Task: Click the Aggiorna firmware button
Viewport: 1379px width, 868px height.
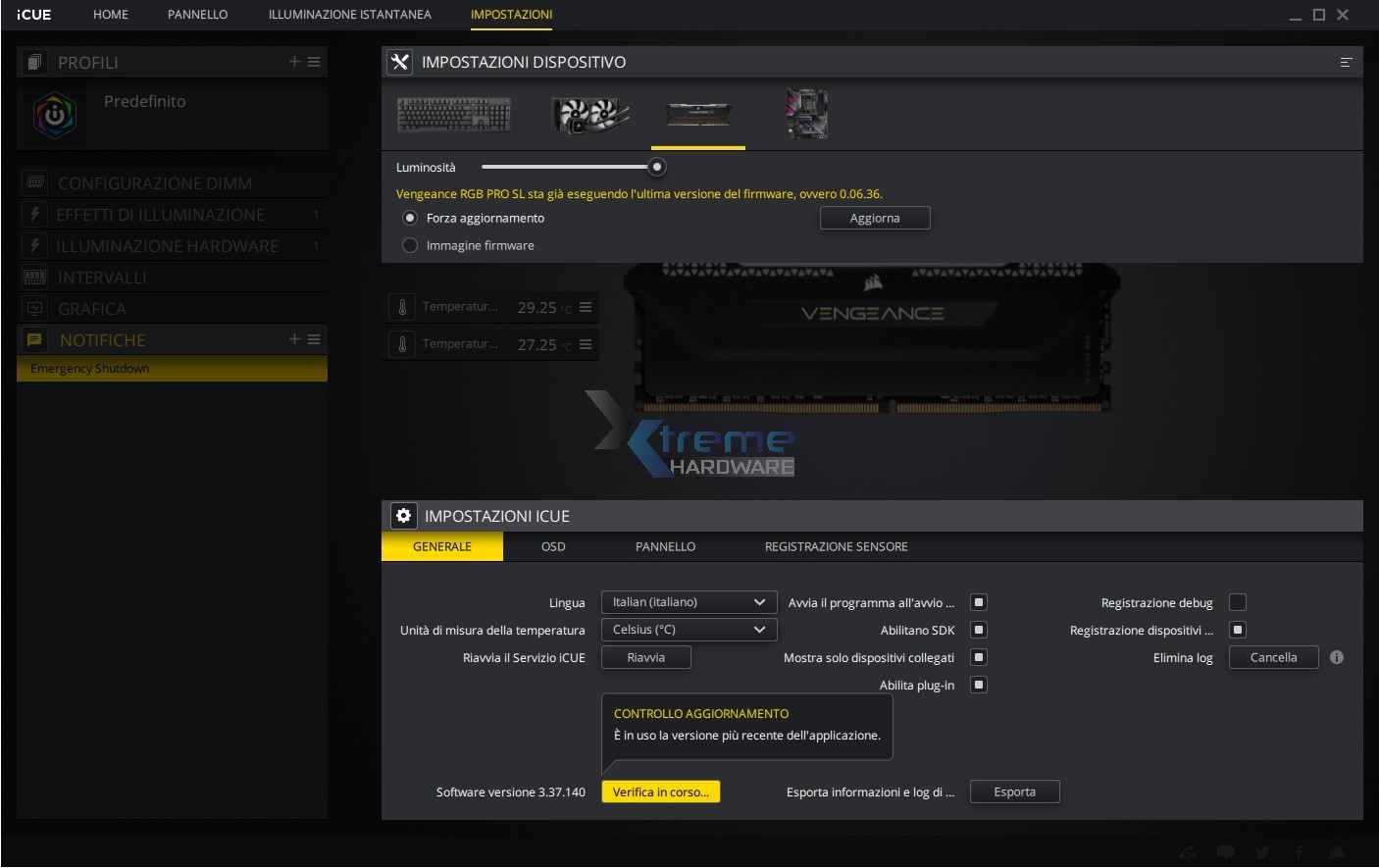Action: 874,218
